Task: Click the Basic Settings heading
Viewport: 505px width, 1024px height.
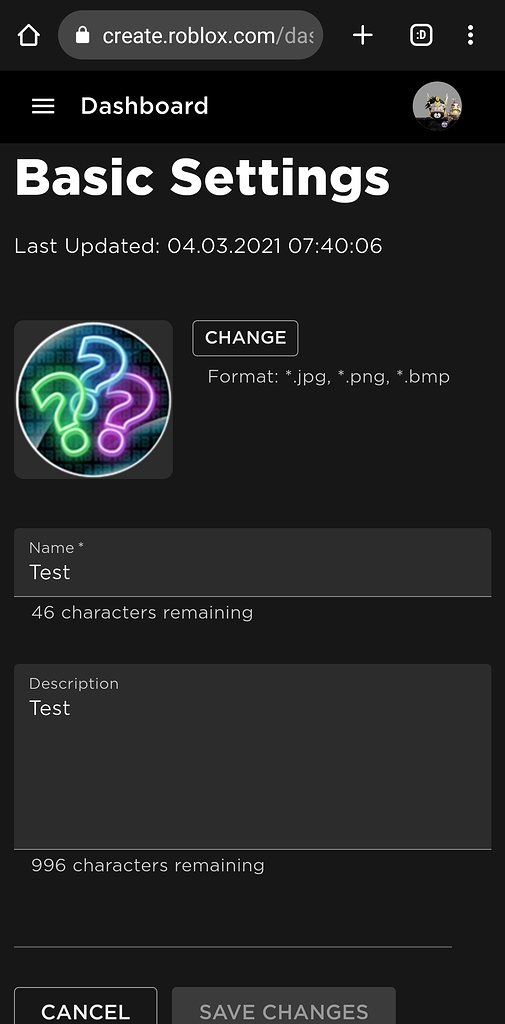Action: point(202,177)
